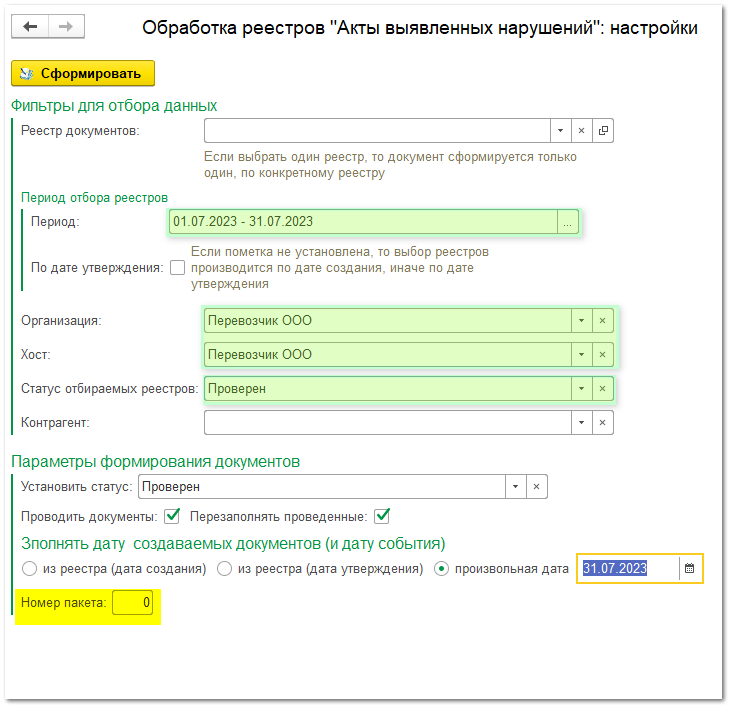Expand Статус отбираемых реестров dropdown
Image resolution: width=731 pixels, height=708 pixels.
coord(580,389)
